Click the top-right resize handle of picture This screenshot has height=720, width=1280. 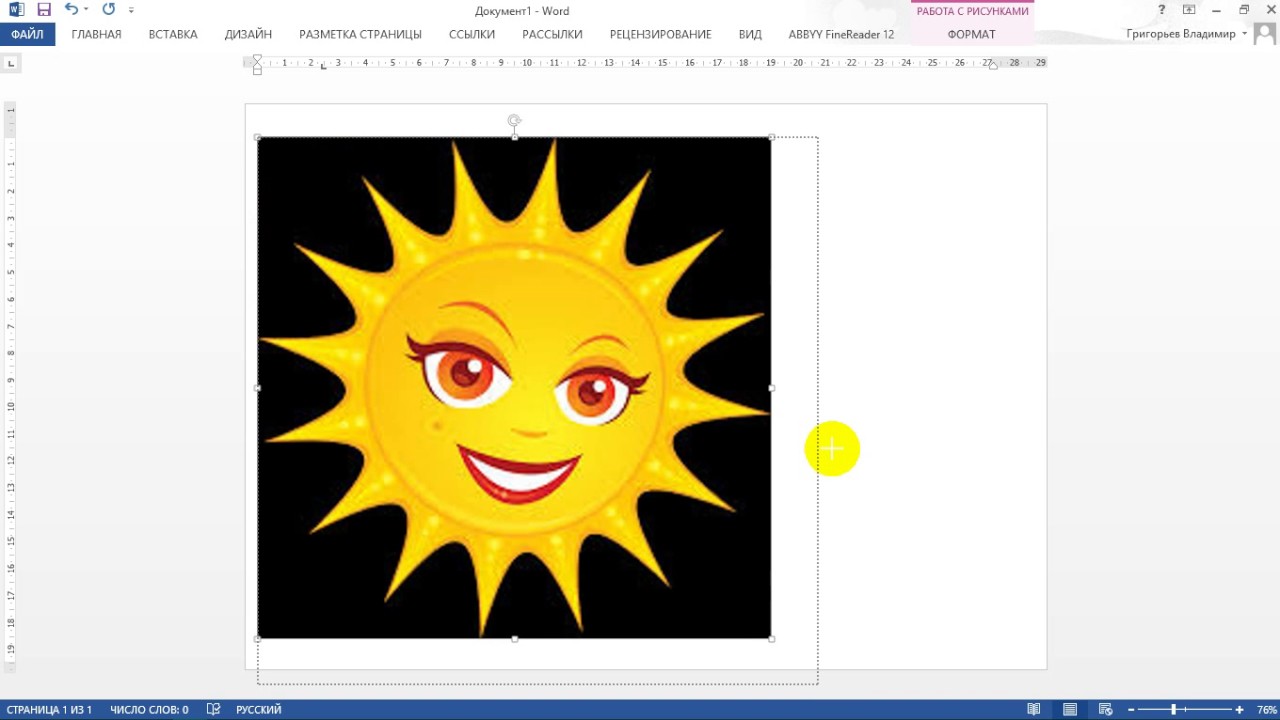(x=771, y=137)
